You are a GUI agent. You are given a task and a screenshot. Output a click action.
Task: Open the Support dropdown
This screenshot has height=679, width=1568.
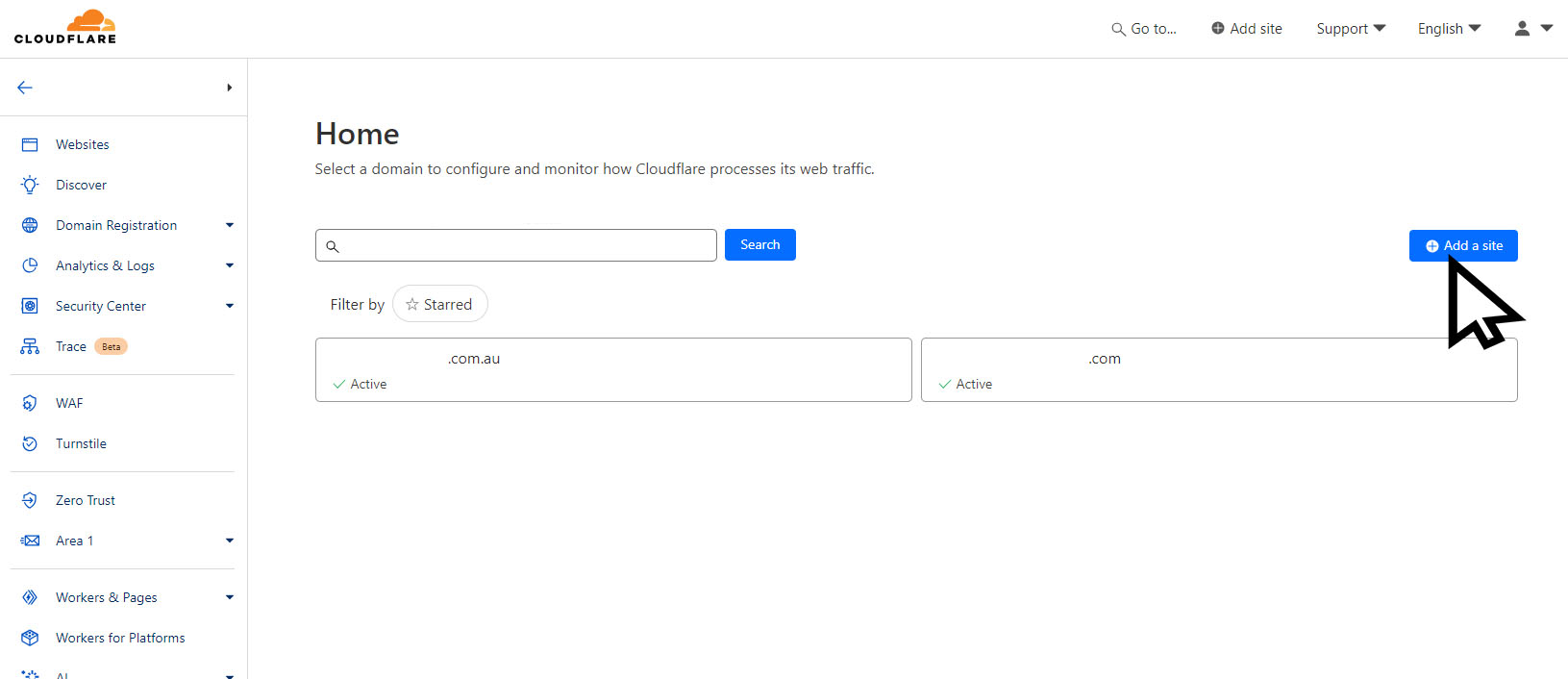tap(1351, 29)
